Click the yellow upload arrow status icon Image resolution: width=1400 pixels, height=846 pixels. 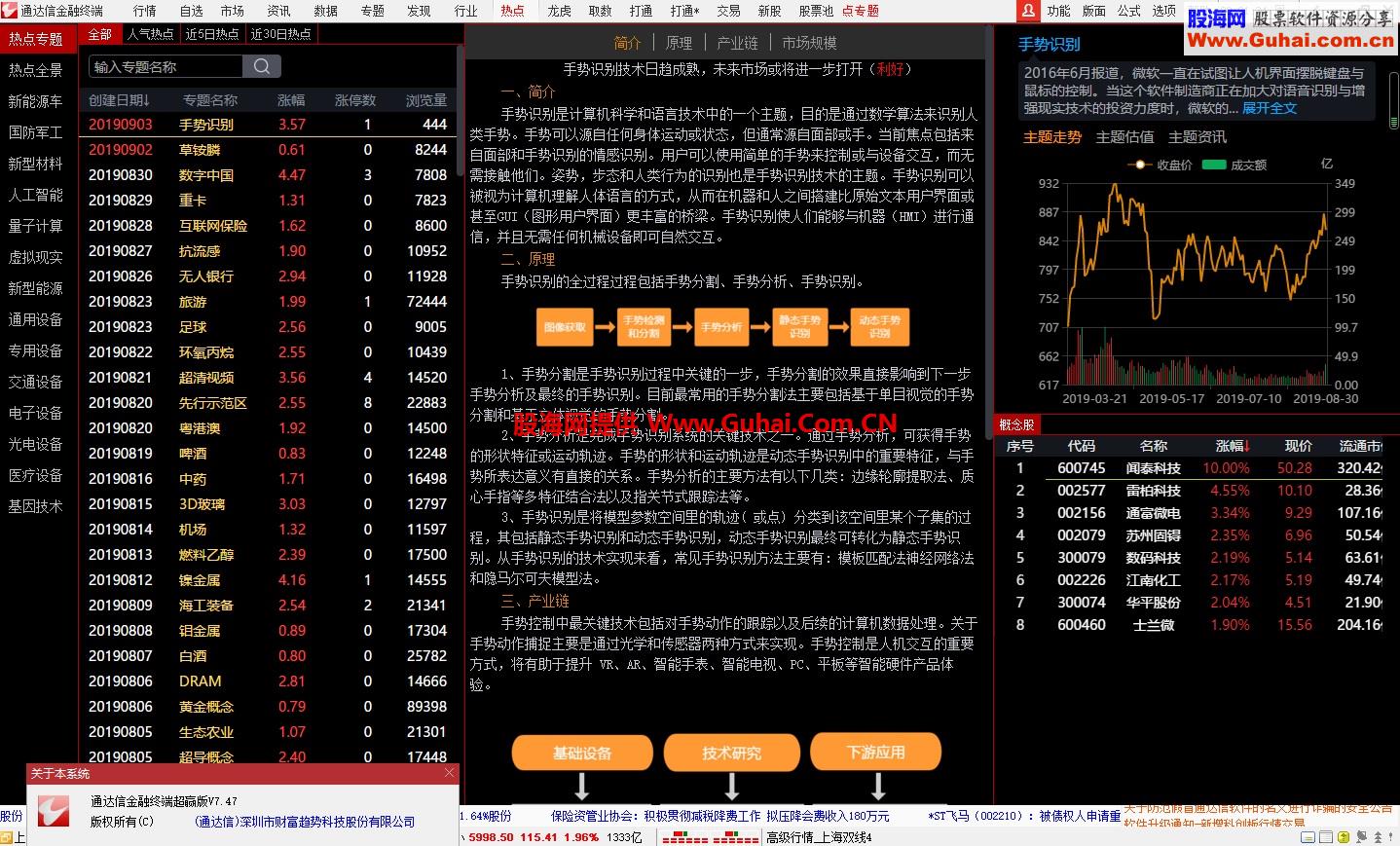pos(1344,837)
